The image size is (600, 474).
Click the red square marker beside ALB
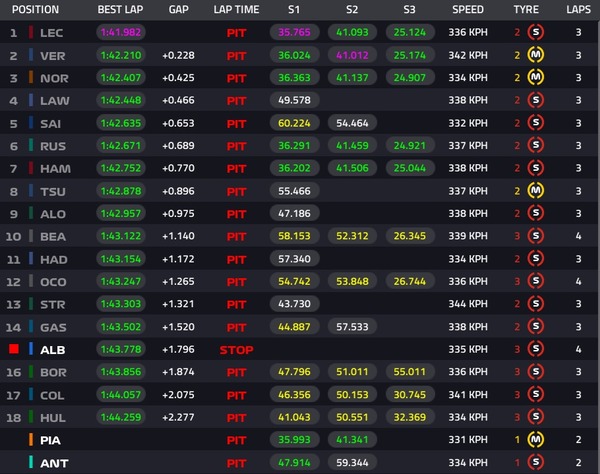click(14, 349)
